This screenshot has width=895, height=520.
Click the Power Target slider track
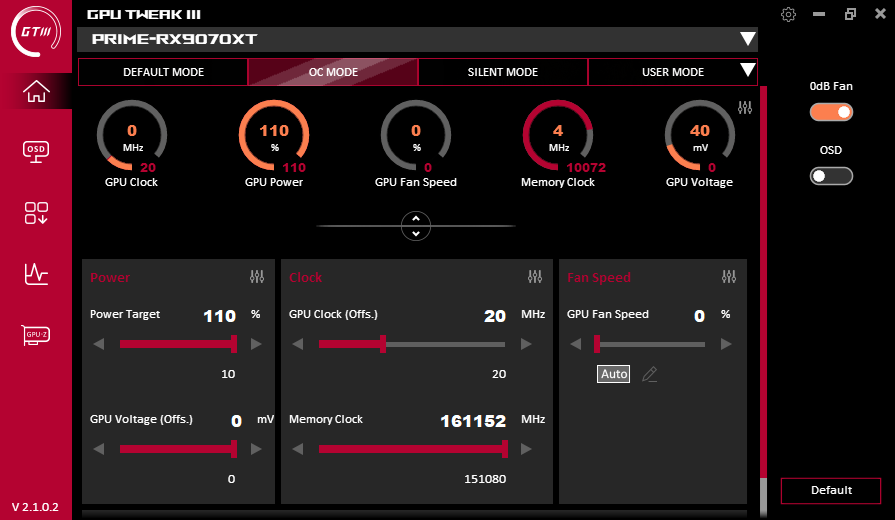[176, 344]
